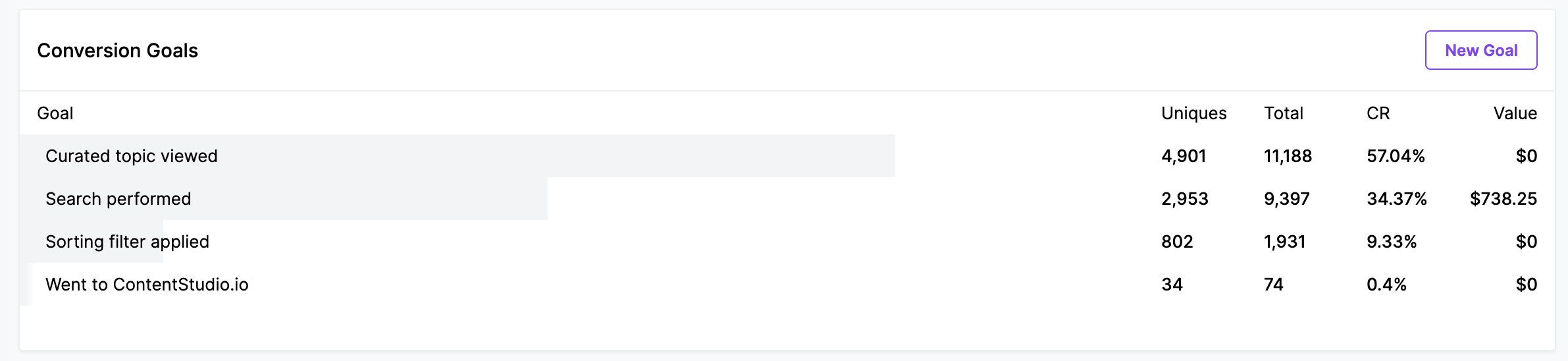Click the Total column header

click(x=1283, y=113)
